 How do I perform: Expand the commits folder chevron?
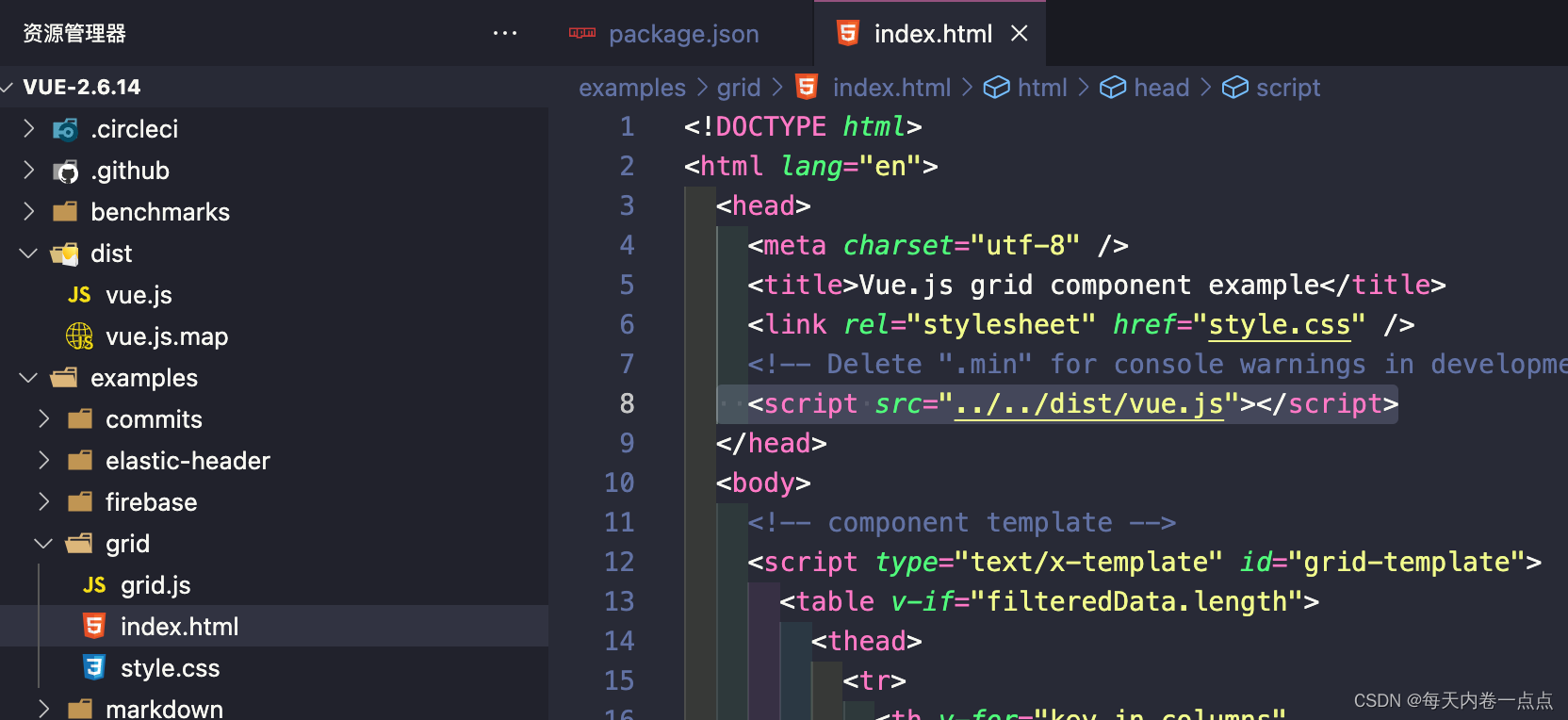click(43, 419)
